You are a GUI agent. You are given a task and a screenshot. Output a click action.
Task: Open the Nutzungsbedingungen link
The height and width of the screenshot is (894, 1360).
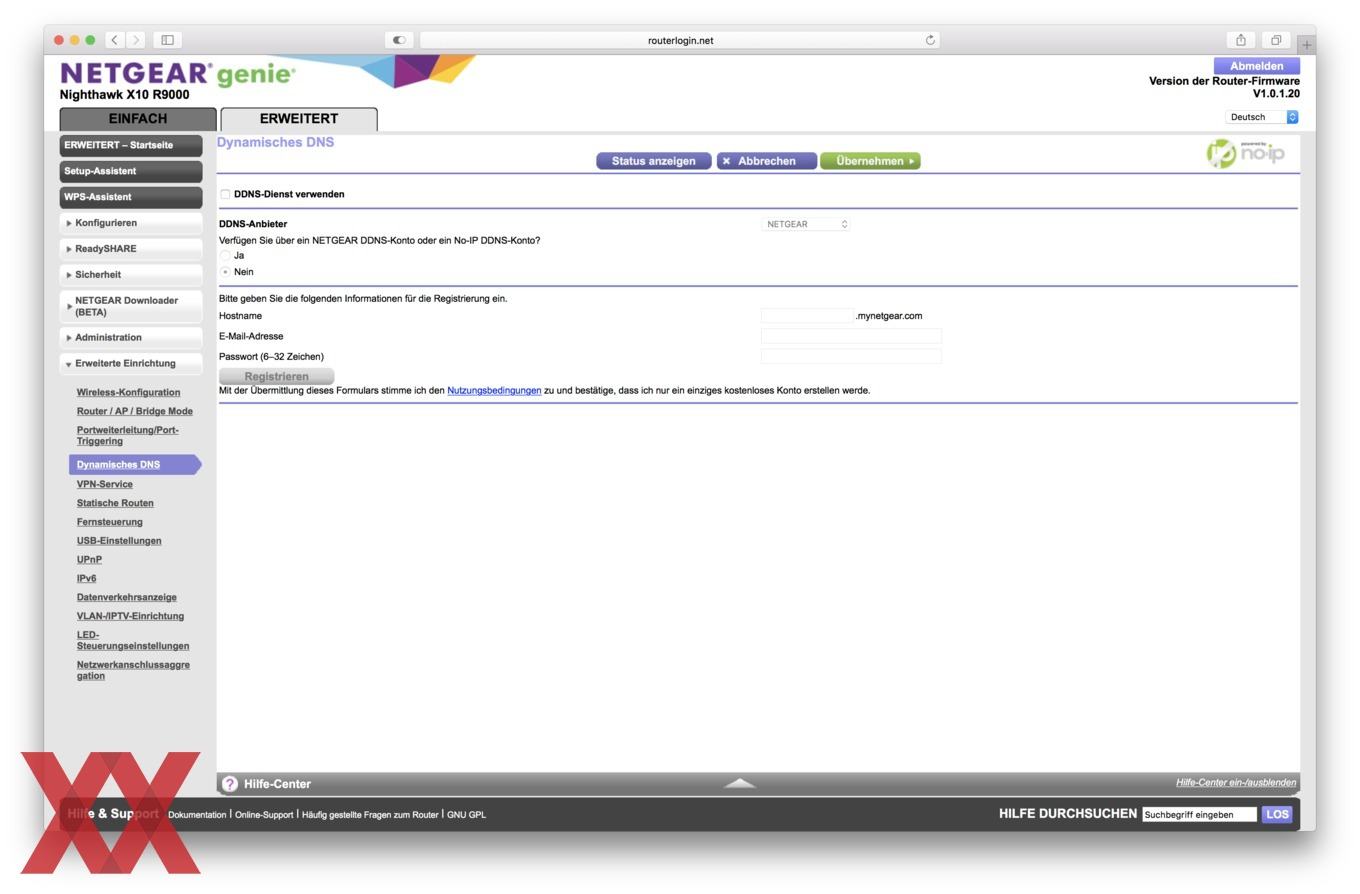click(x=494, y=391)
